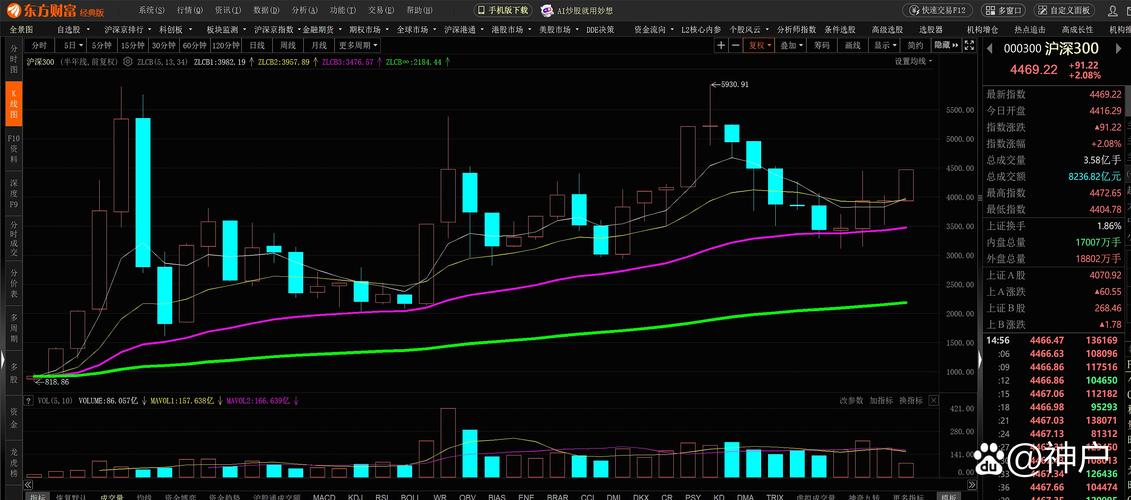The image size is (1131, 500).
Task: Toggle 筹码 chip distribution display
Action: (822, 45)
